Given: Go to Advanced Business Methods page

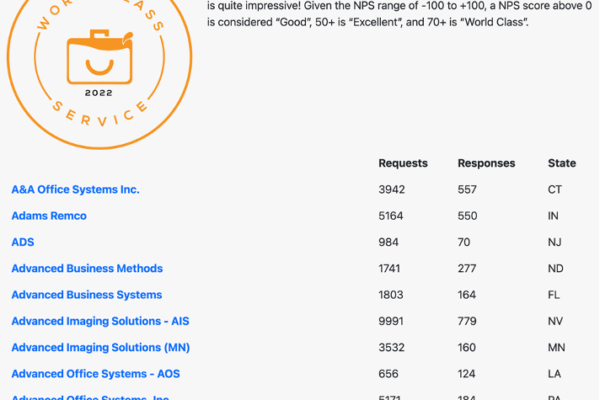Looking at the screenshot, I should 87,268.
